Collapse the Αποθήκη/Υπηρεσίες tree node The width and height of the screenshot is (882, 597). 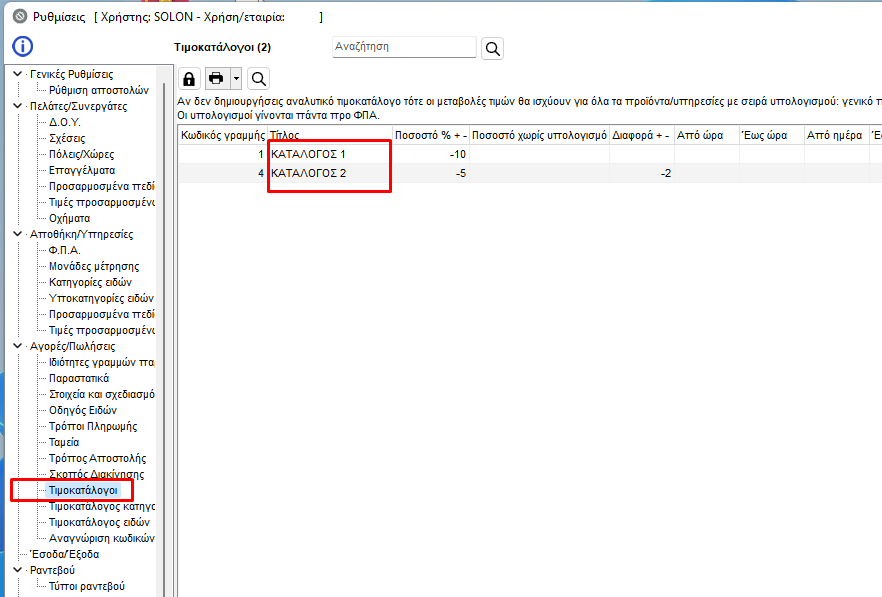[x=17, y=234]
